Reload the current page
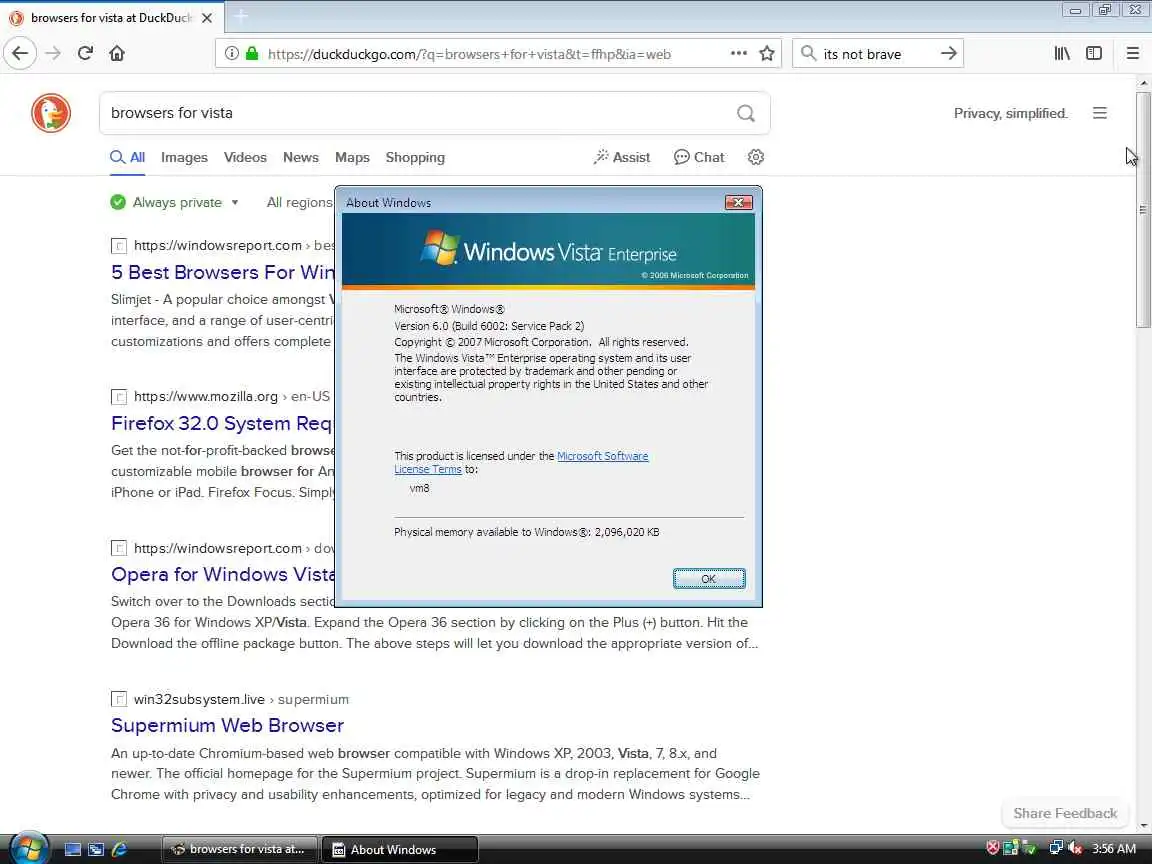 85,53
